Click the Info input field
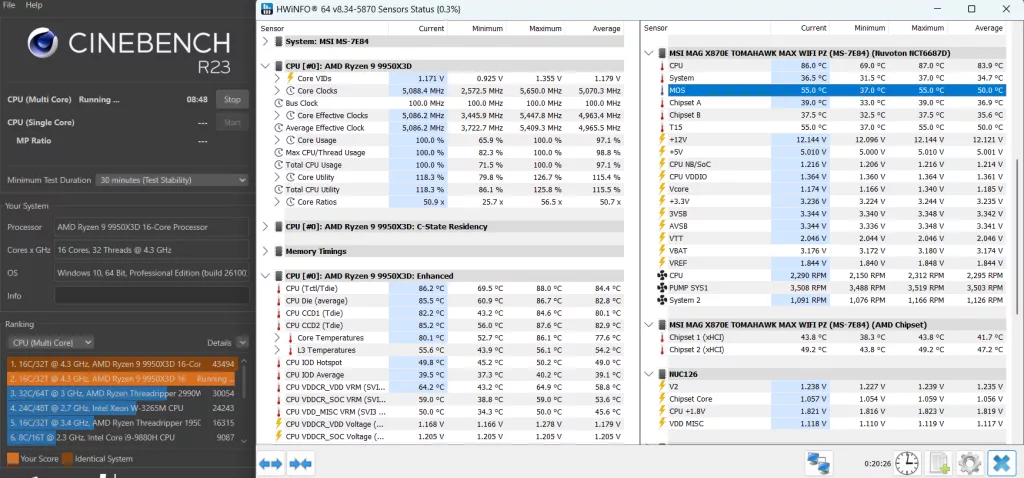The image size is (1024, 478). pos(150,296)
